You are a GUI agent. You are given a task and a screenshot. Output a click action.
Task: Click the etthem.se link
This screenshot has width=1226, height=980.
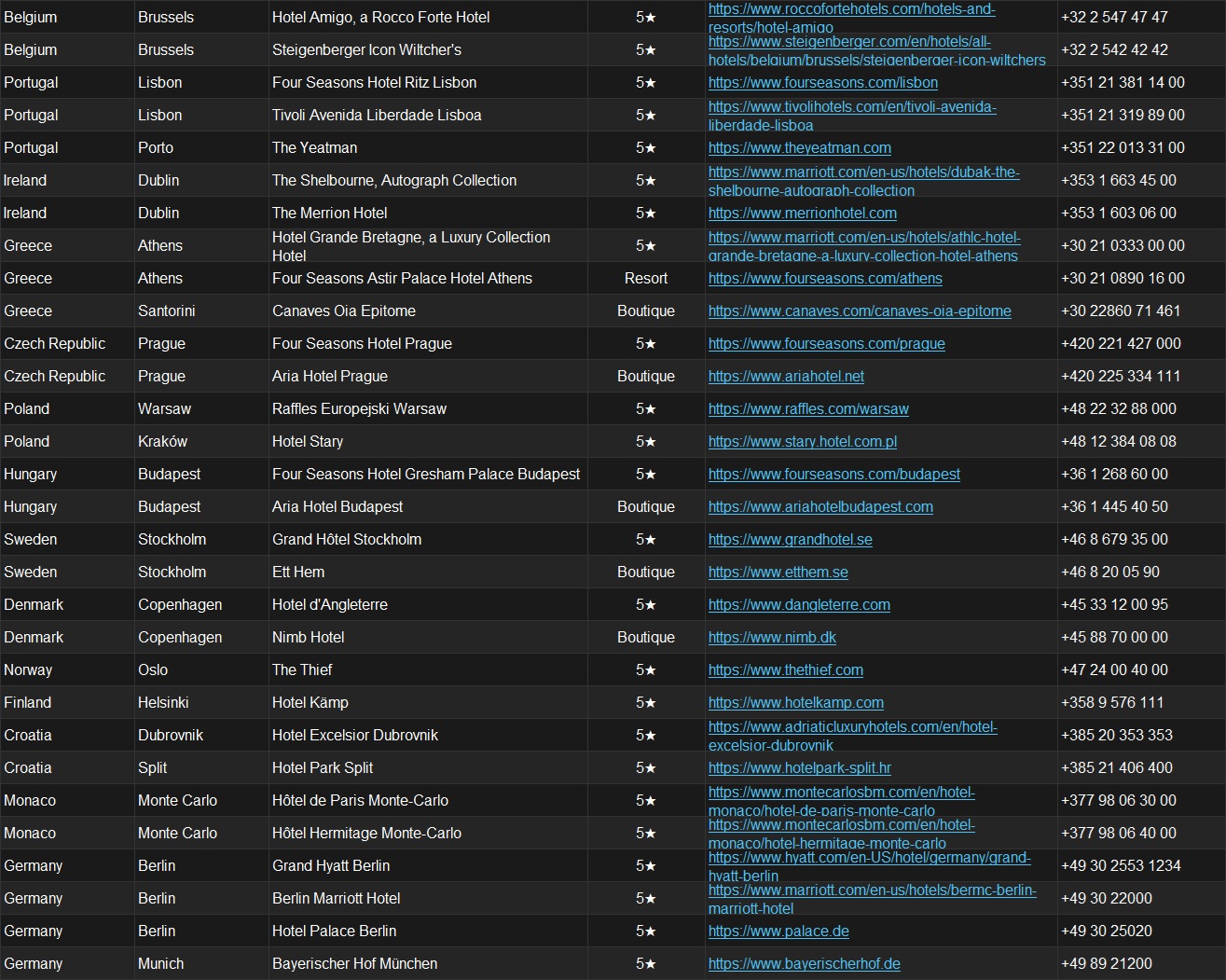(x=778, y=572)
